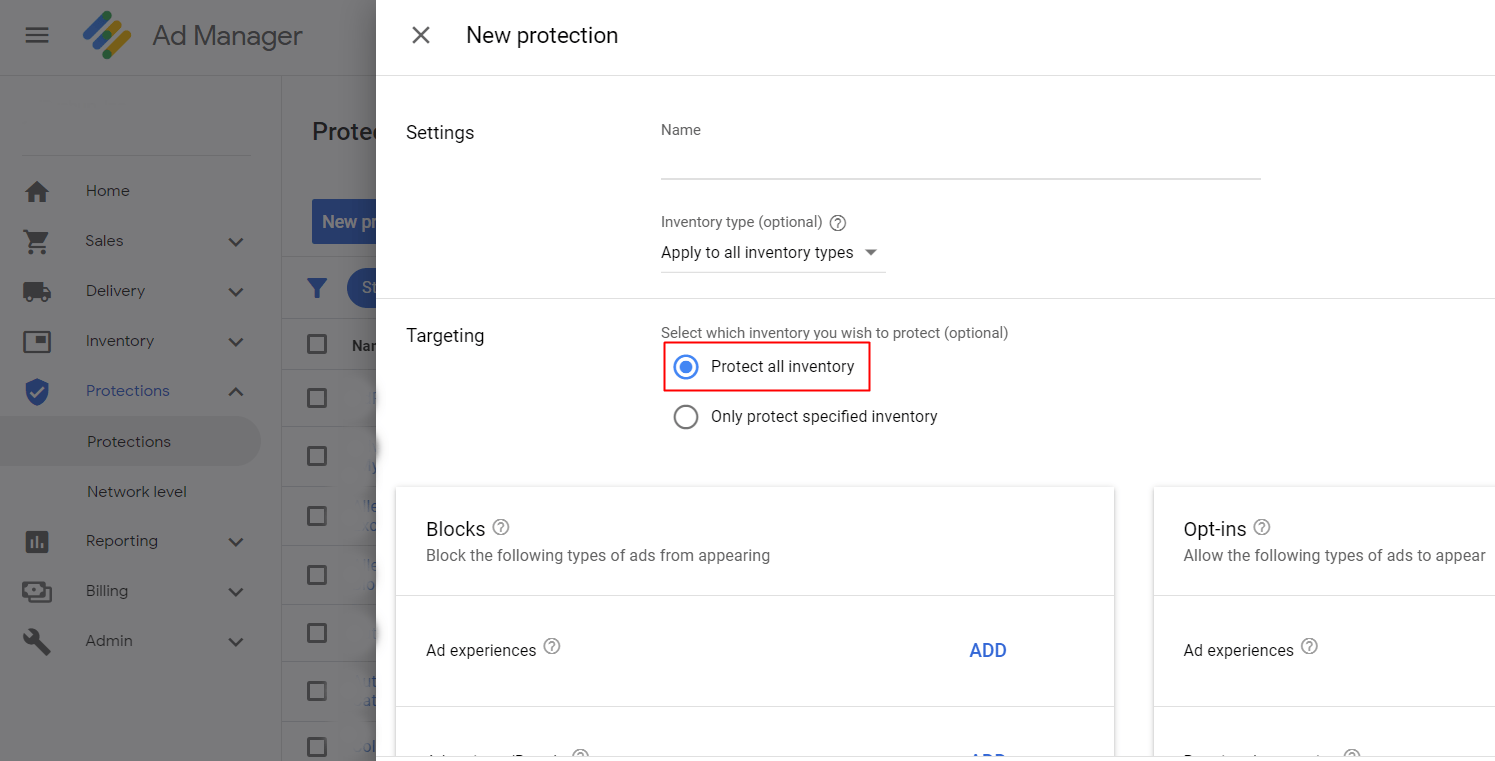Go to the Protections submenu item
This screenshot has width=1495, height=761.
pos(129,442)
